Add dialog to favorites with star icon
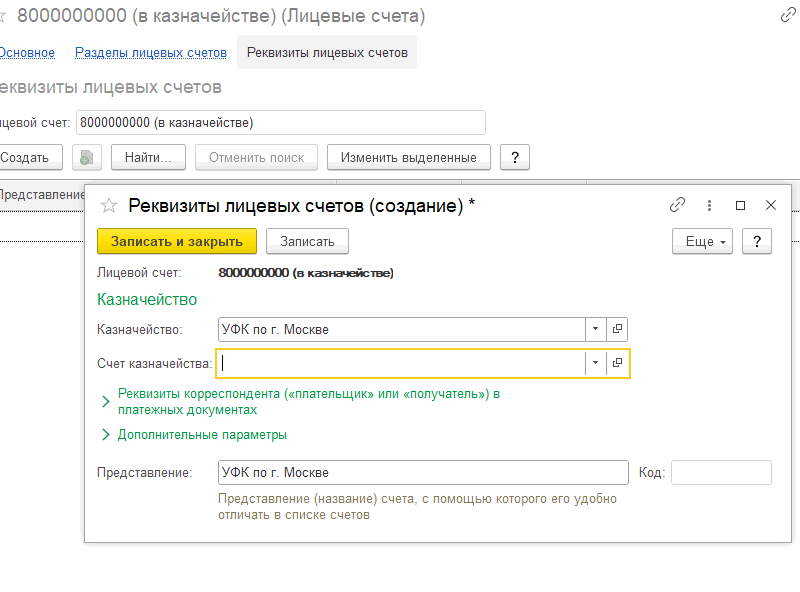This screenshot has width=800, height=592. click(x=109, y=206)
